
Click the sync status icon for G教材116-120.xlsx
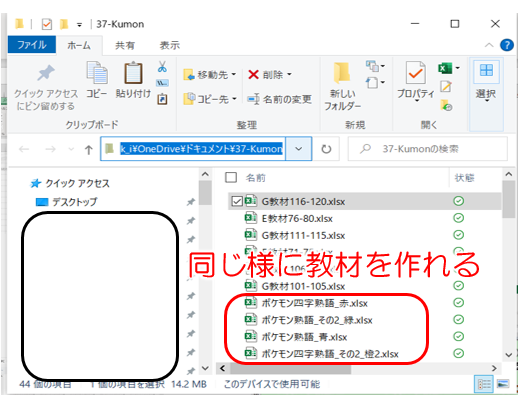458,201
